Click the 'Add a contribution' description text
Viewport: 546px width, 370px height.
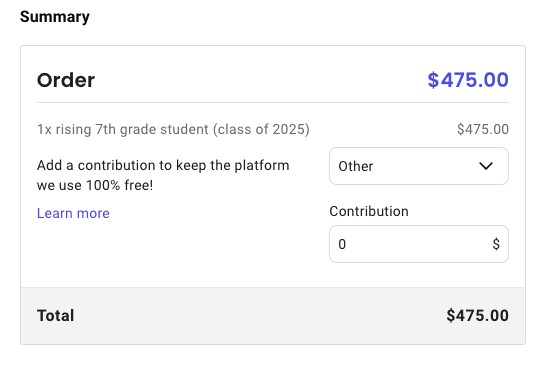coord(163,175)
